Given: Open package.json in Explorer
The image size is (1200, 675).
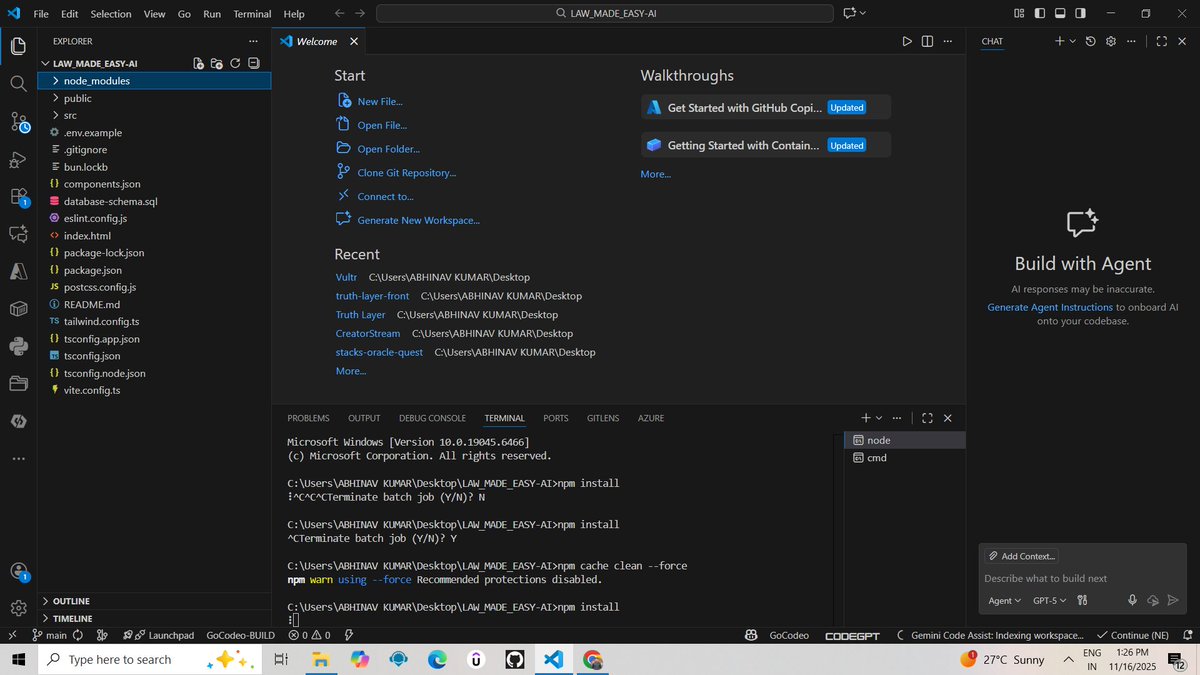Looking at the screenshot, I should coord(93,270).
